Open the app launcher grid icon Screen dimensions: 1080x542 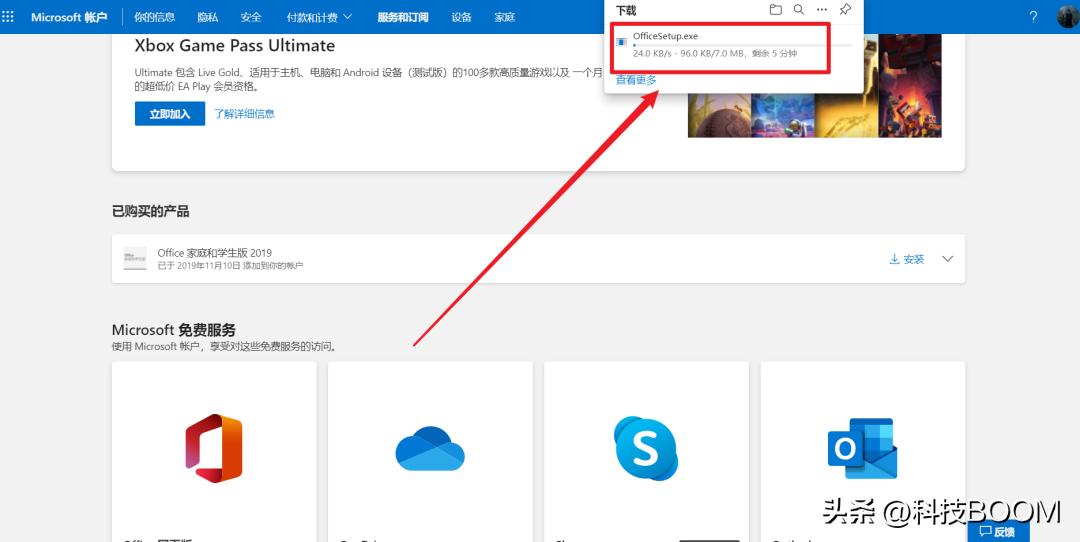click(x=9, y=17)
